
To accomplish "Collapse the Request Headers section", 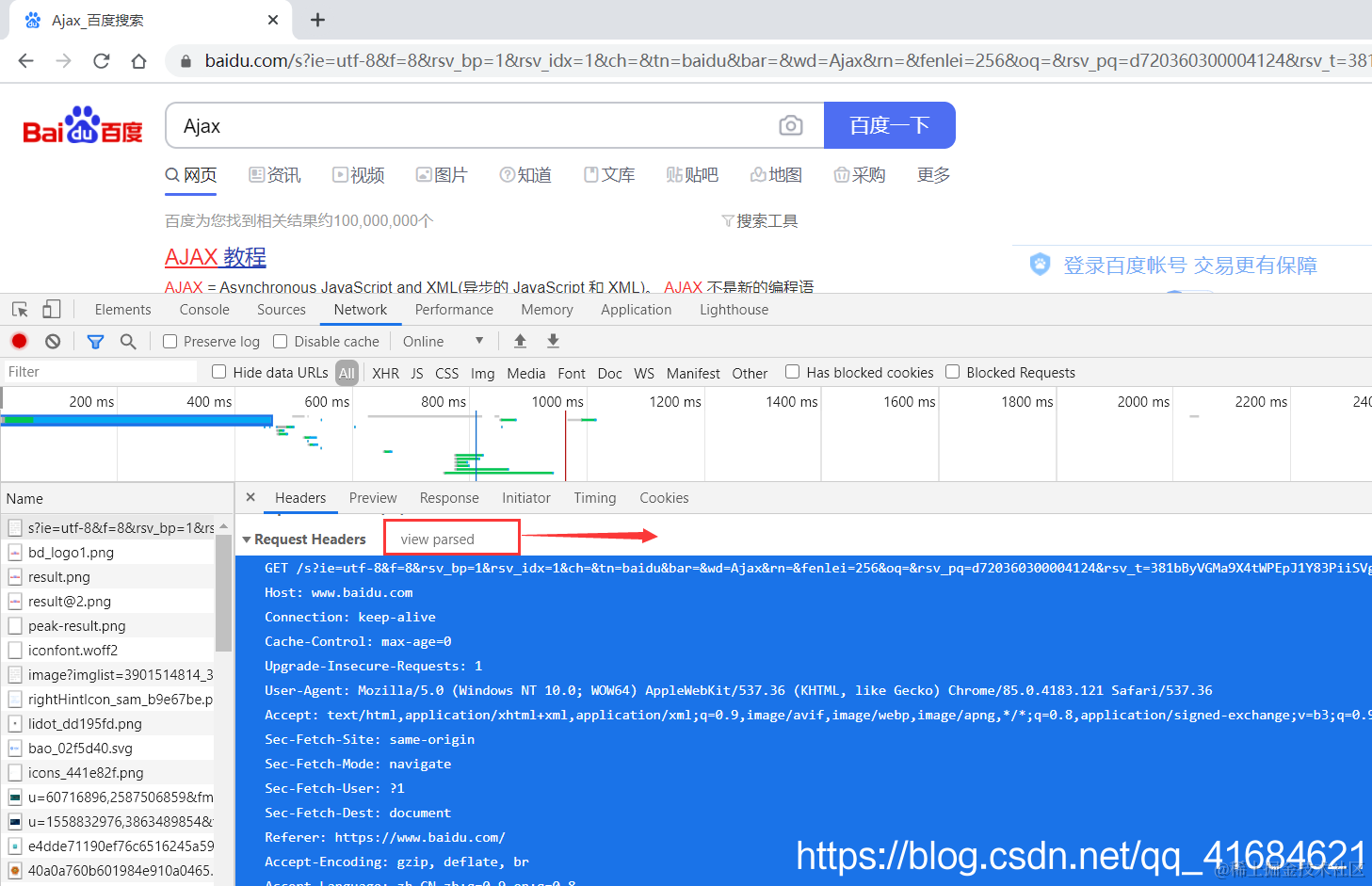I will (x=247, y=539).
